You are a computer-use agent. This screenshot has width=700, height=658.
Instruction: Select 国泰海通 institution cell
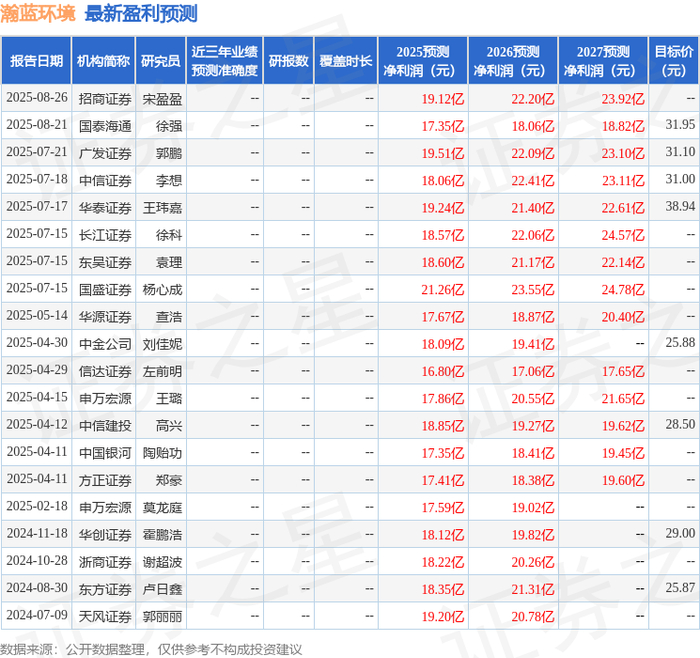(x=105, y=126)
